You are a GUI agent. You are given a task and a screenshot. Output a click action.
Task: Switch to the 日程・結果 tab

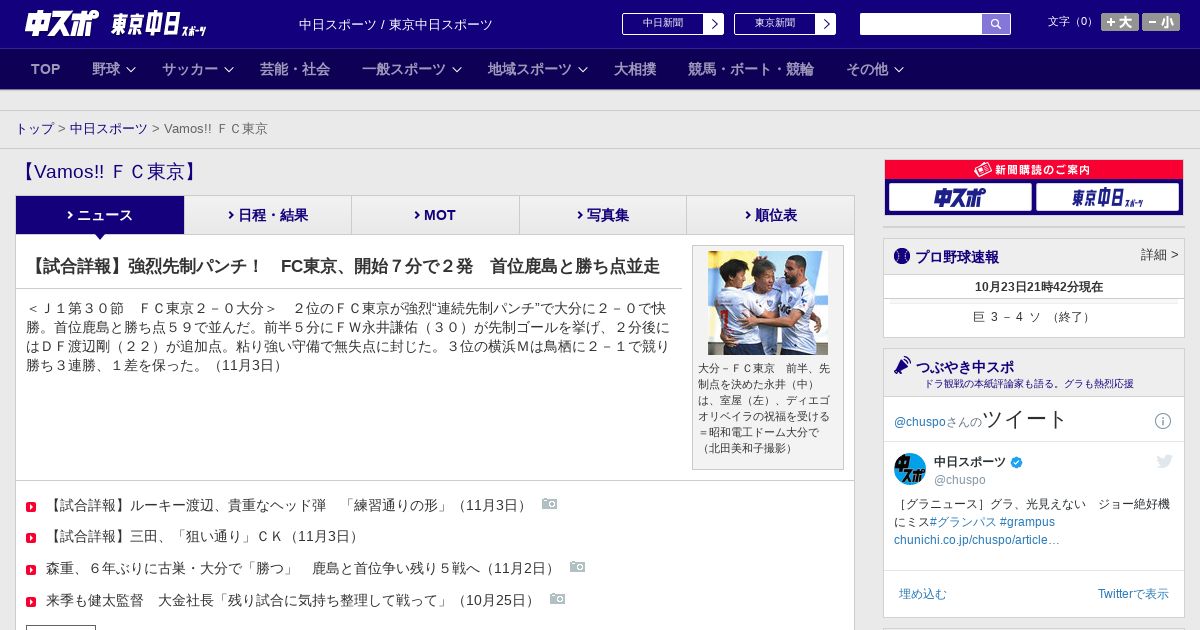tap(268, 215)
